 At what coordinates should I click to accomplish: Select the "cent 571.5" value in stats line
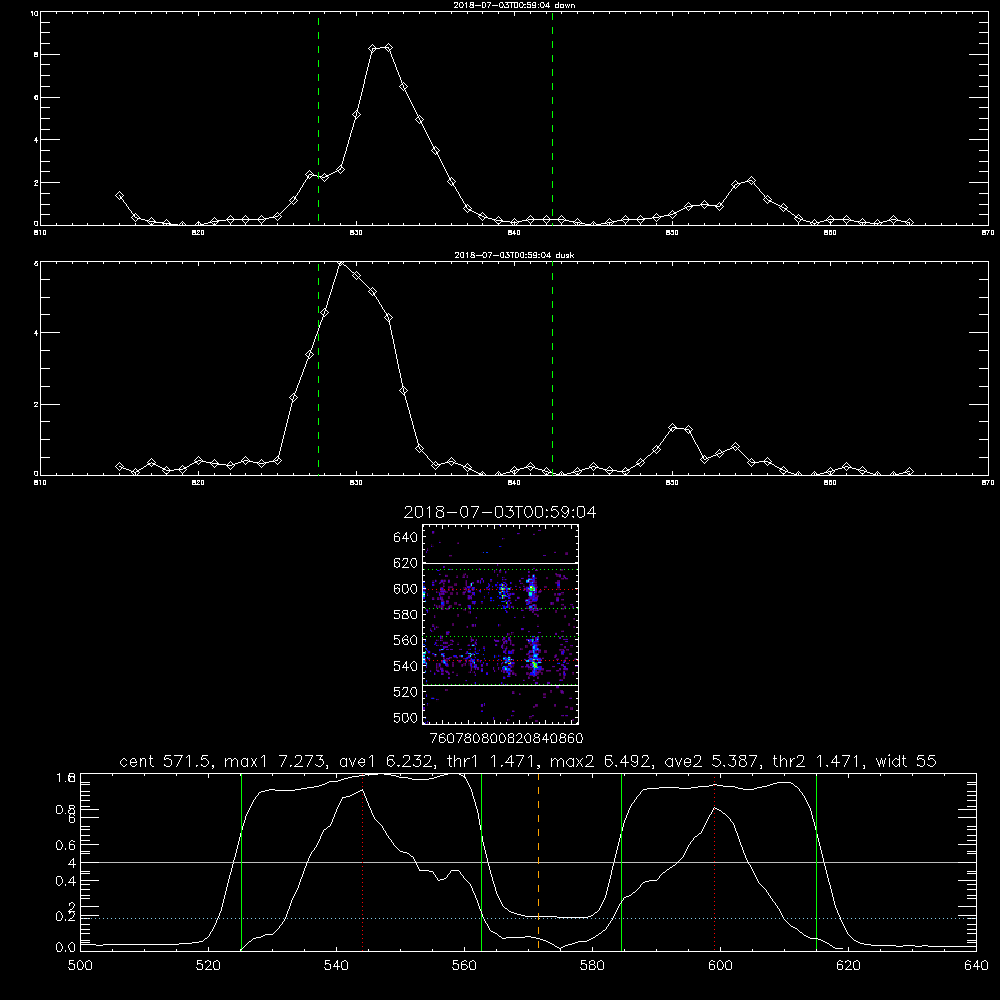pos(167,761)
